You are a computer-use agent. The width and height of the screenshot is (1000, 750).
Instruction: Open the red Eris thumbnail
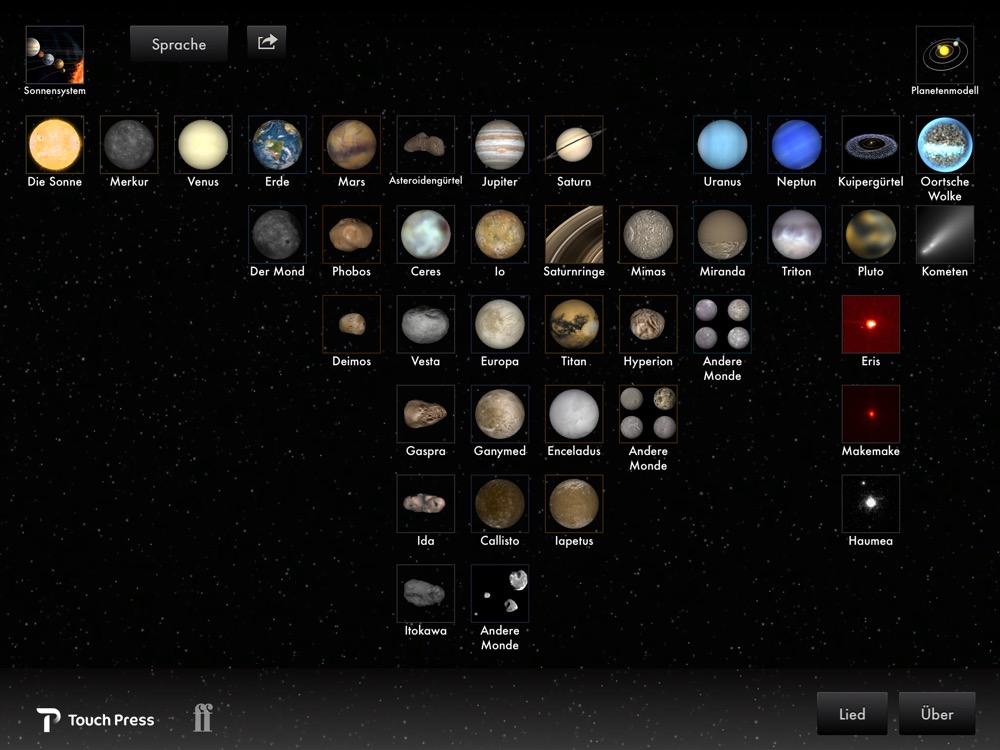[870, 324]
